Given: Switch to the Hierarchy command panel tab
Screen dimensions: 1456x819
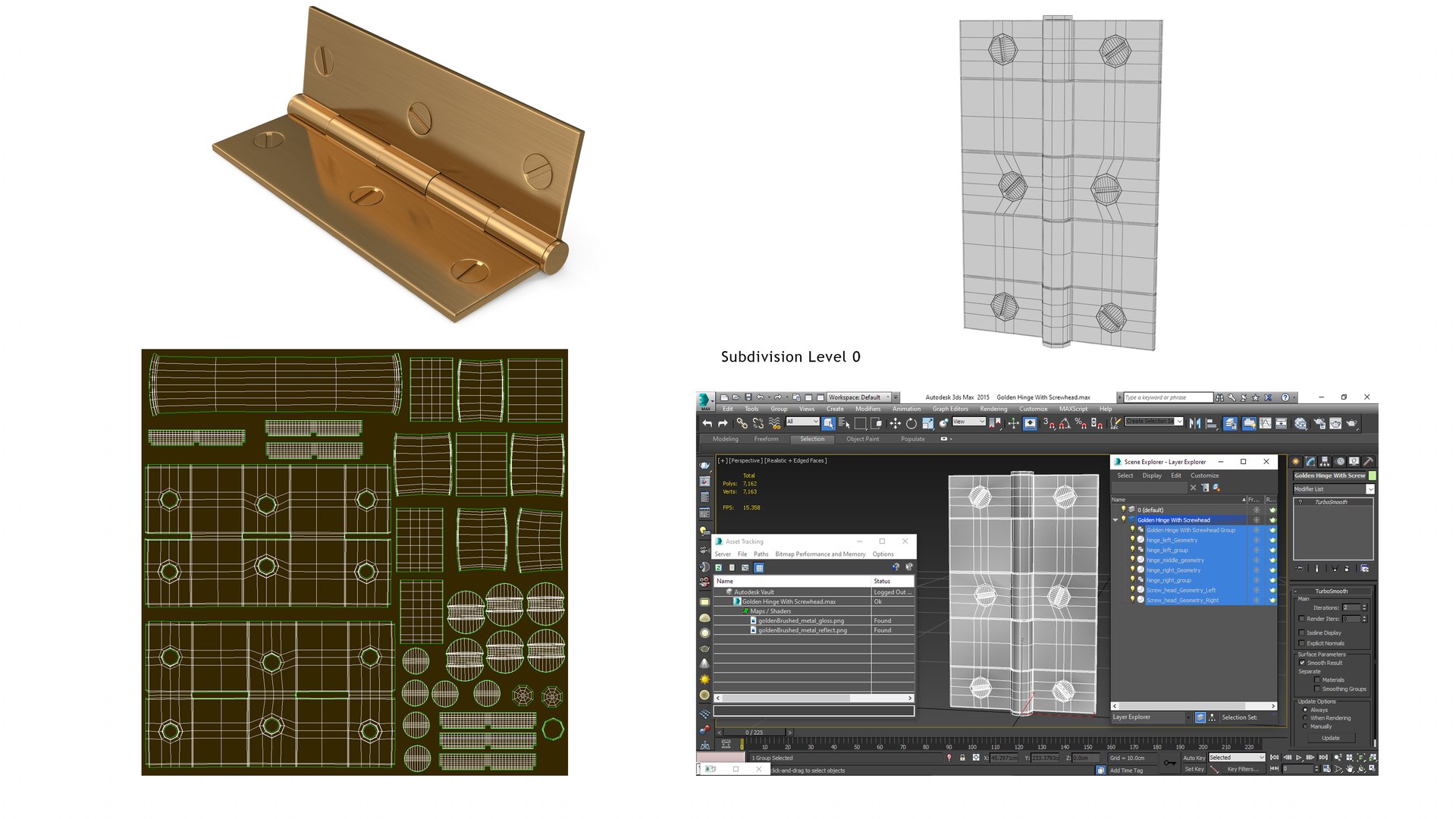Looking at the screenshot, I should pyautogui.click(x=1325, y=461).
